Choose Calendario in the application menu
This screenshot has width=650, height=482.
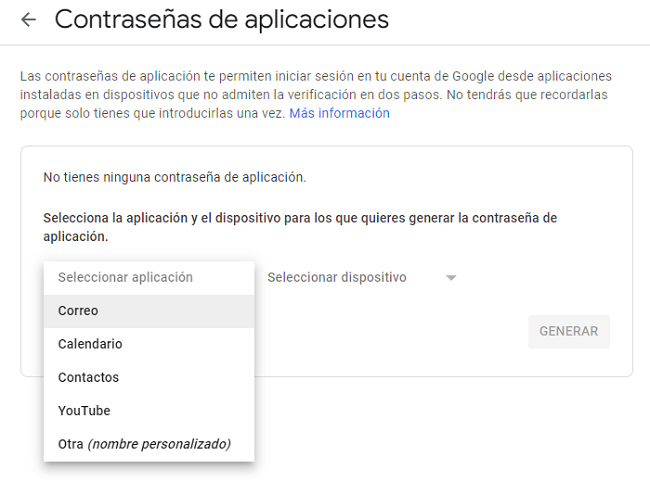coord(90,344)
